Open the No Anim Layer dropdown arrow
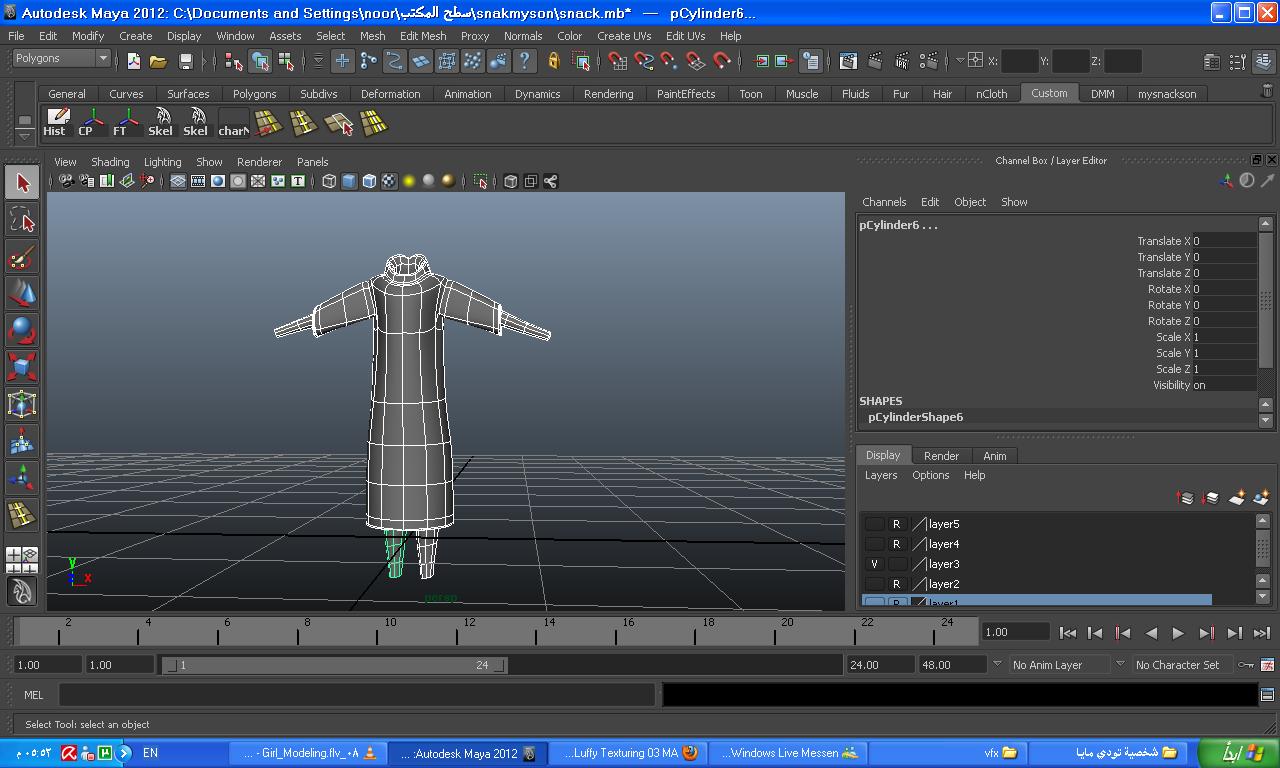 pyautogui.click(x=997, y=664)
